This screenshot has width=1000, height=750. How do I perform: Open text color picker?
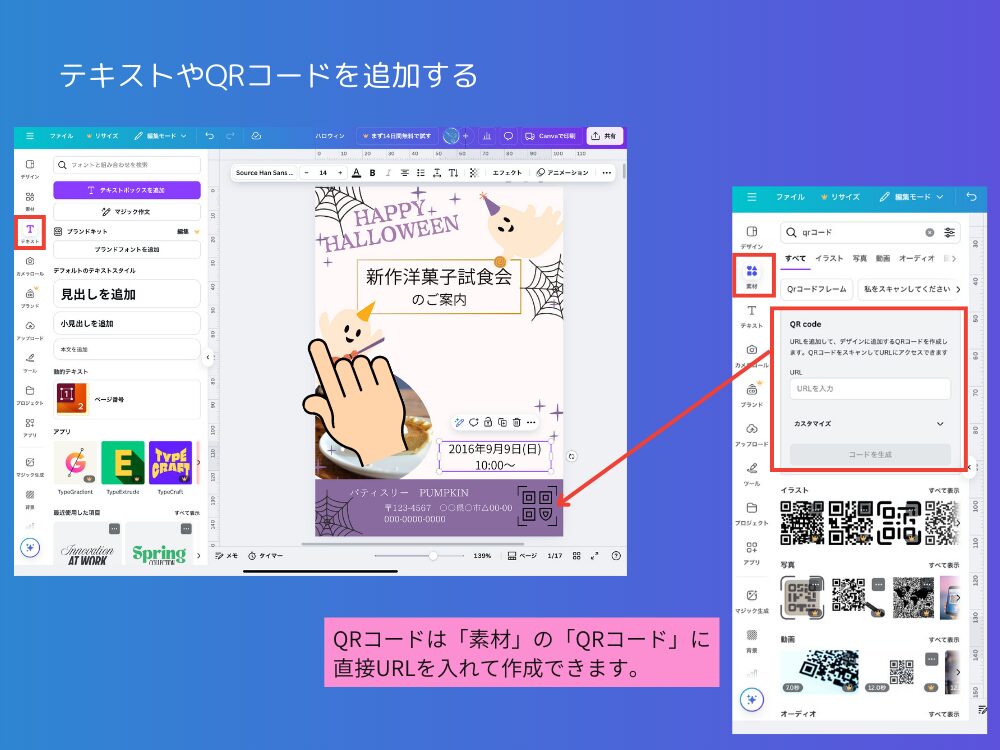coord(357,172)
